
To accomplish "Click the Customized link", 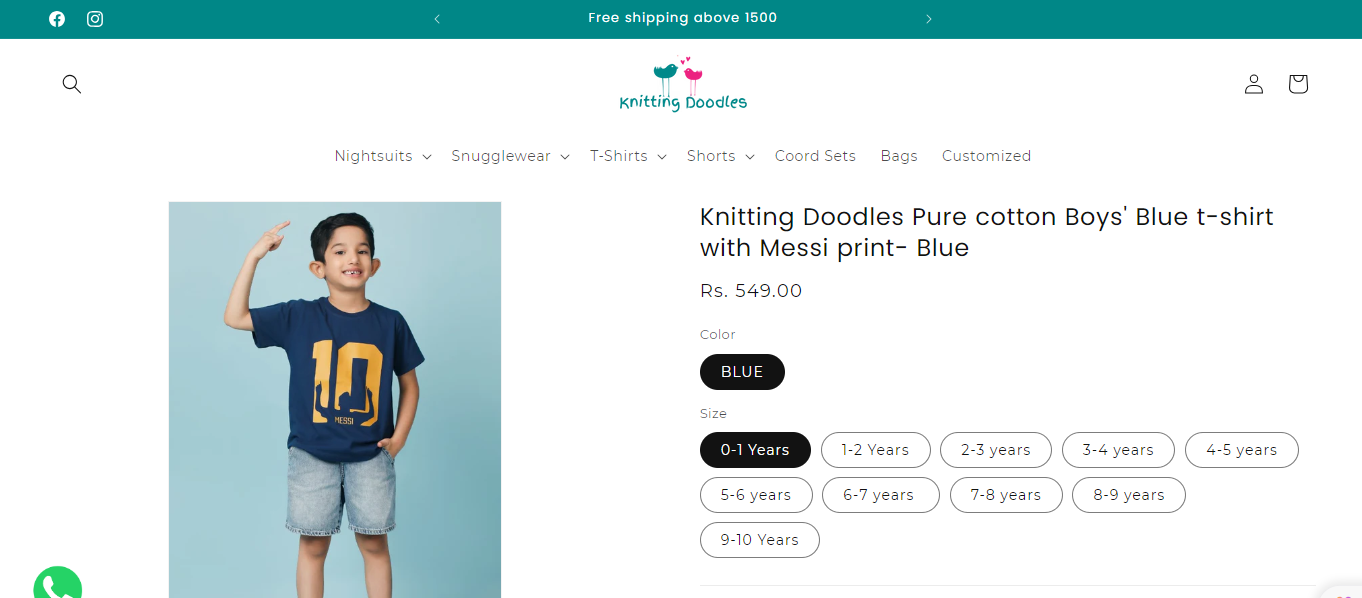I will coord(986,156).
